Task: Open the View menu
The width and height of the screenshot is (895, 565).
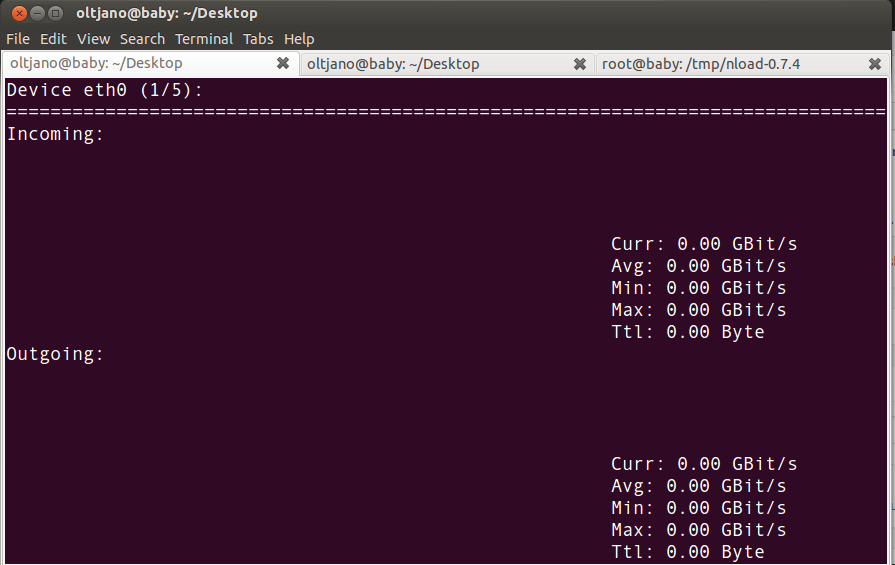Action: pyautogui.click(x=93, y=39)
